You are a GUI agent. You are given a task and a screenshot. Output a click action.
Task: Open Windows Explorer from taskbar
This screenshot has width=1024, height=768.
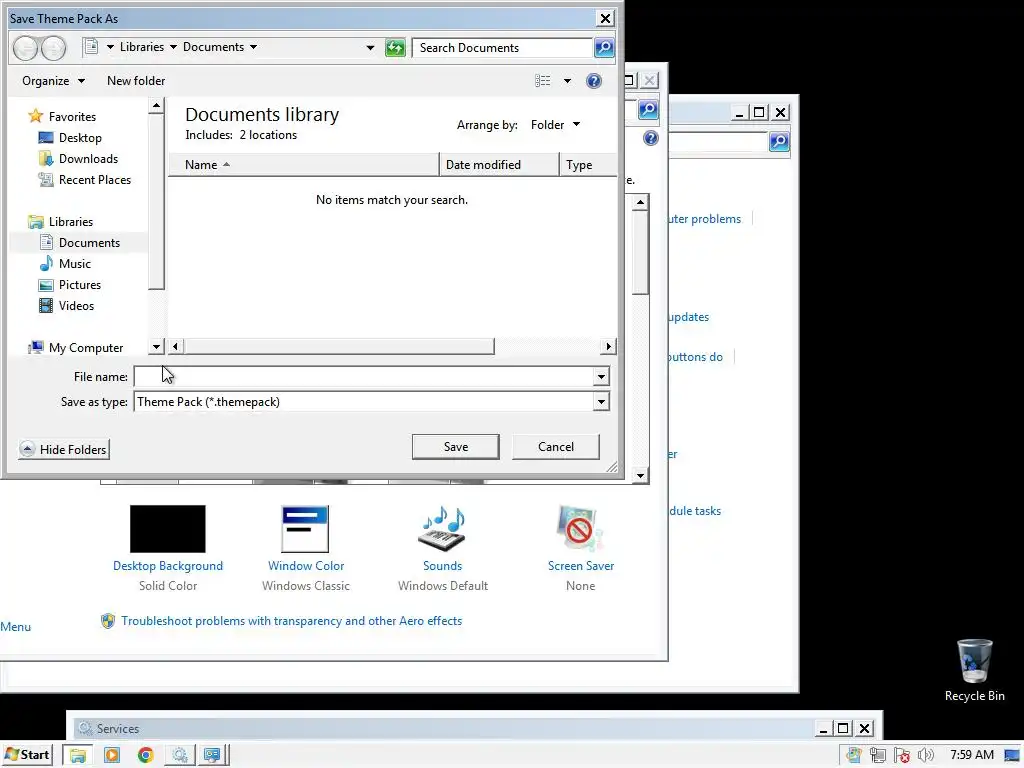[78, 756]
